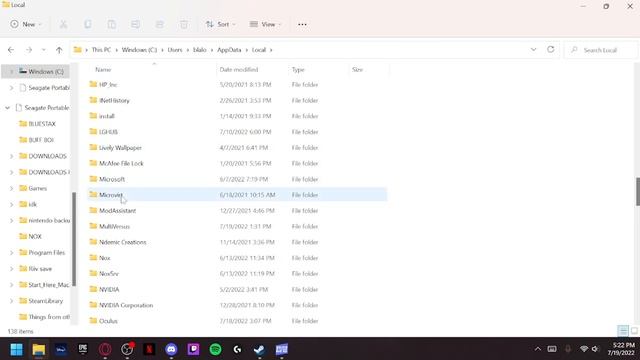640x360 pixels.
Task: Open NOX folder in sidebar
Action: coord(31,237)
